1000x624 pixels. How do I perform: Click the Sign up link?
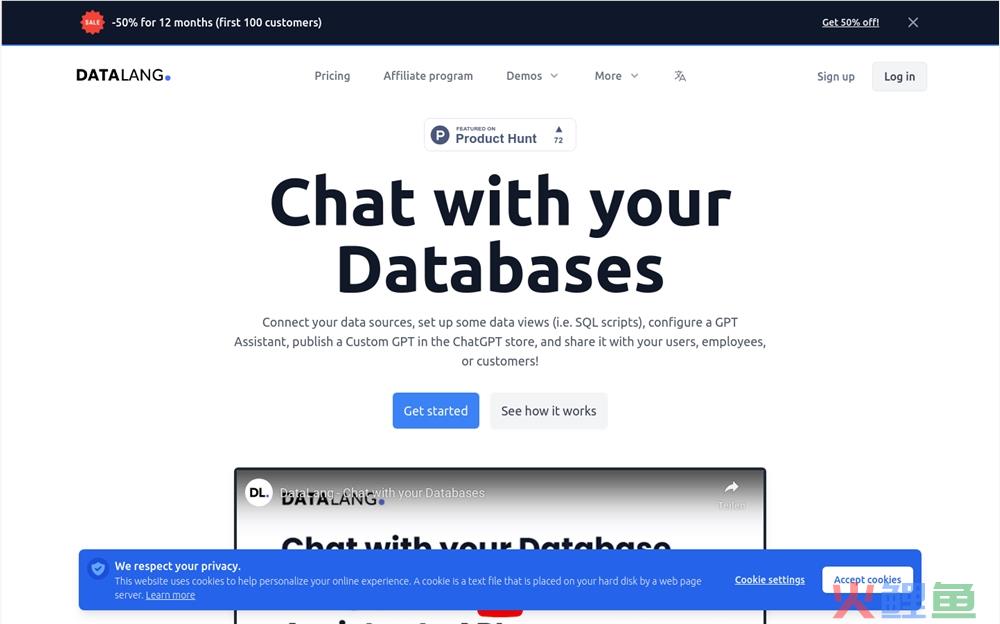[x=835, y=77]
